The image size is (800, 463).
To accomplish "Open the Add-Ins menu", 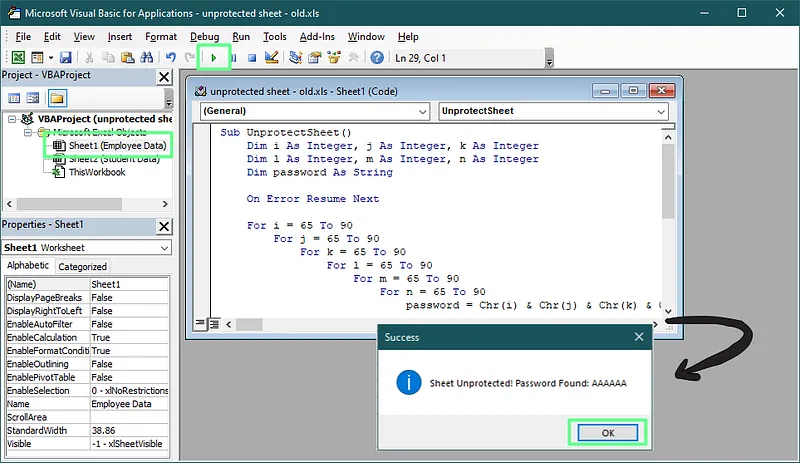I will pos(317,37).
